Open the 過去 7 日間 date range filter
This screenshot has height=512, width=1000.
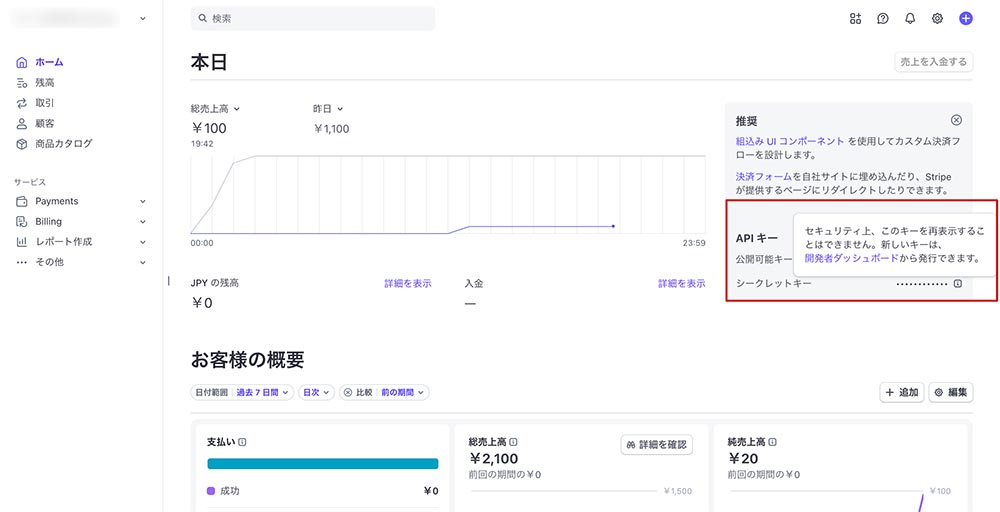click(x=263, y=393)
